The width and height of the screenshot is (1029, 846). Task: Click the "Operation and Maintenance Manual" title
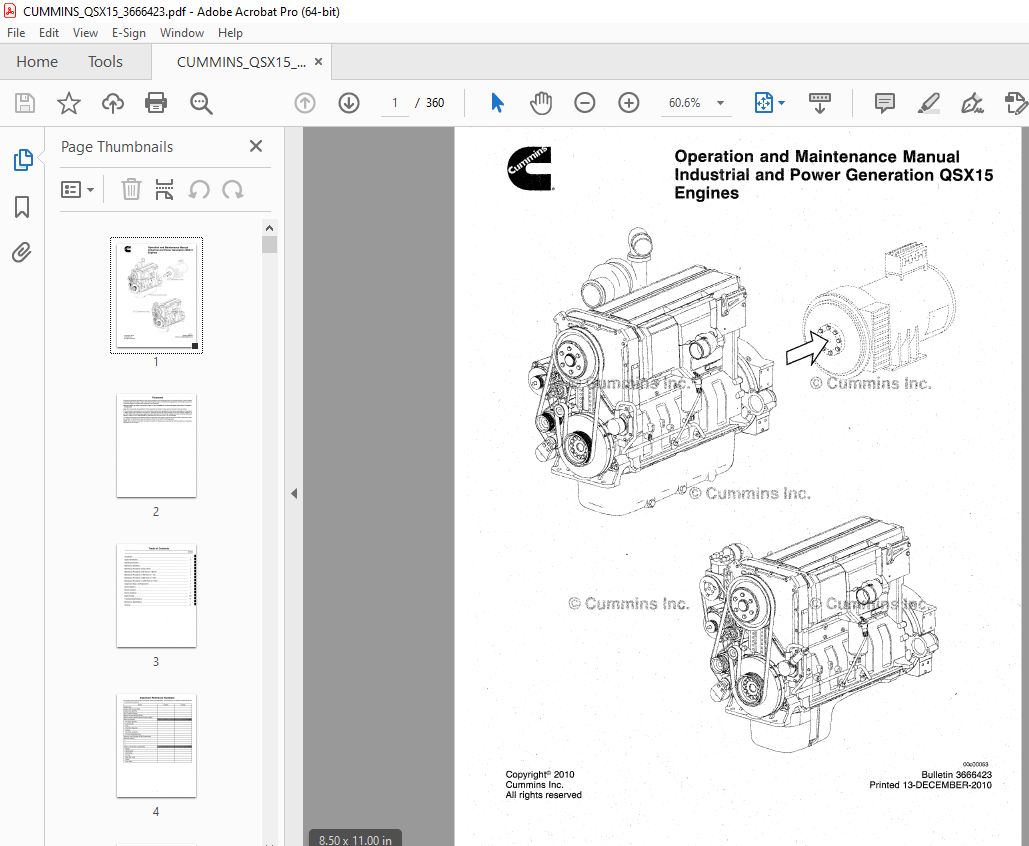point(817,156)
